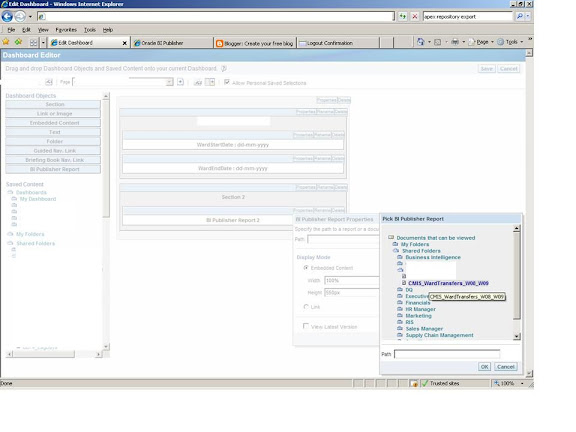This screenshot has width=576, height=432.
Task: Click the Dashboard Editor Cancel button
Action: (x=509, y=69)
